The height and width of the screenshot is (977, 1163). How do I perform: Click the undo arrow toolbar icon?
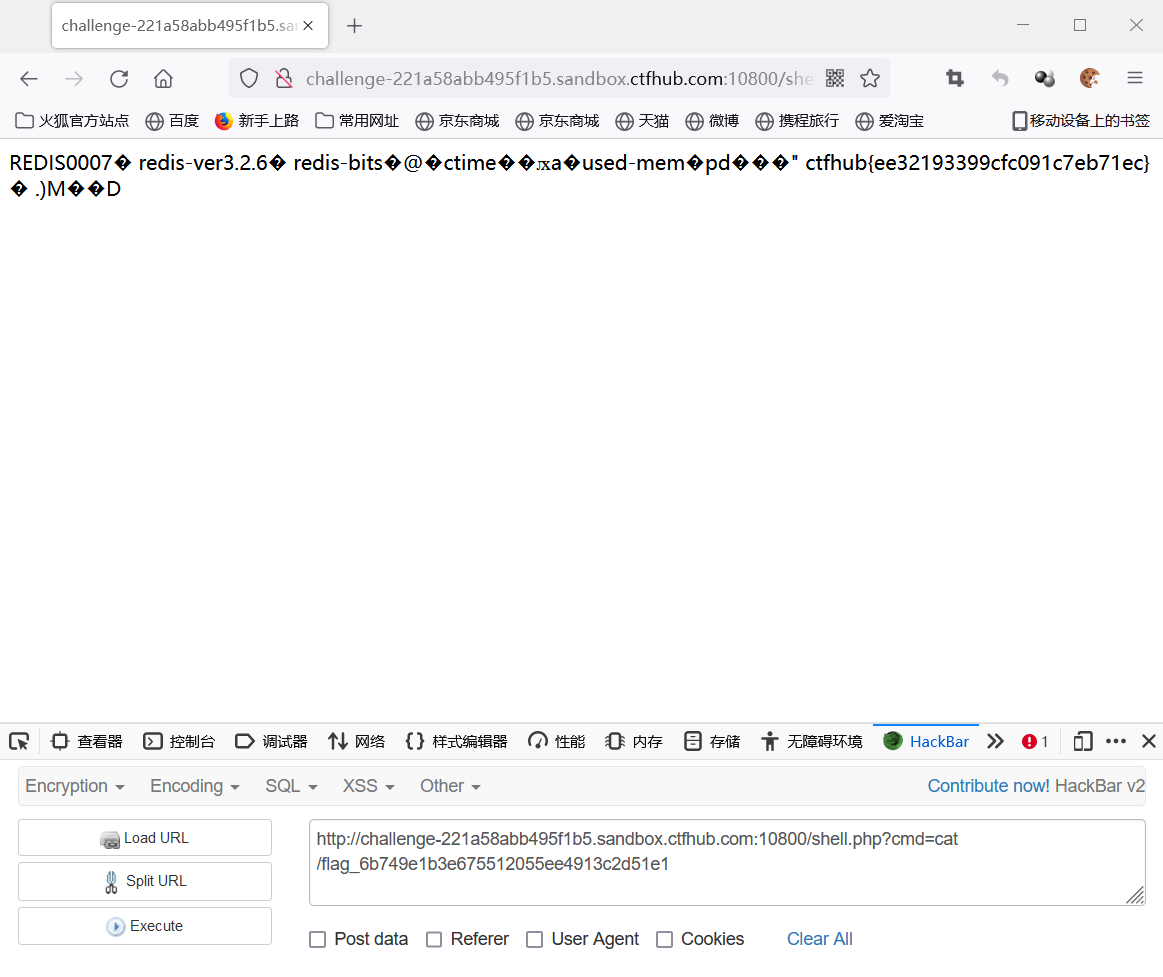(x=1000, y=78)
